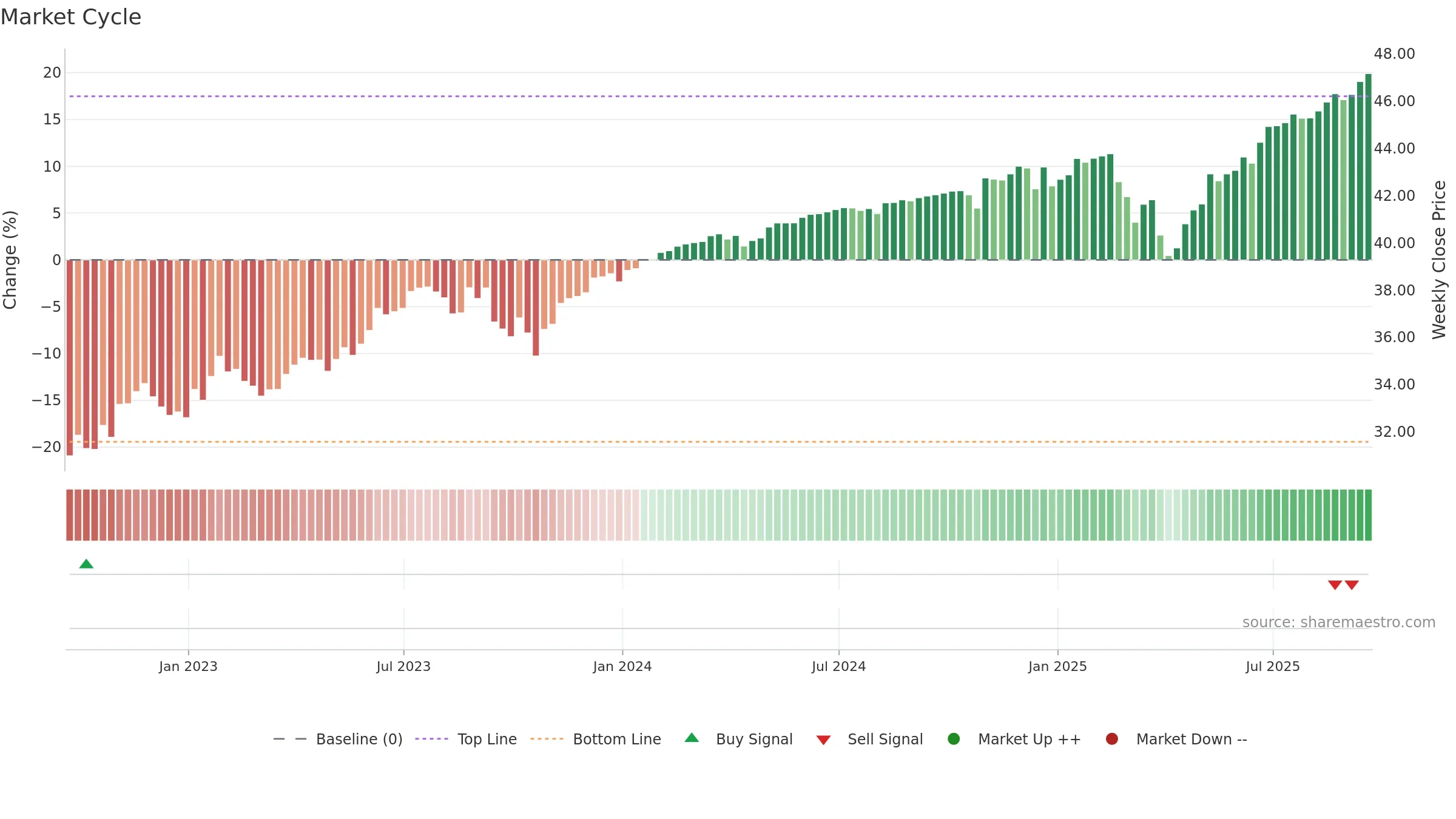Click the Market Down -- red circle icon
Viewport: 1456px width, 819px height.
[1112, 739]
